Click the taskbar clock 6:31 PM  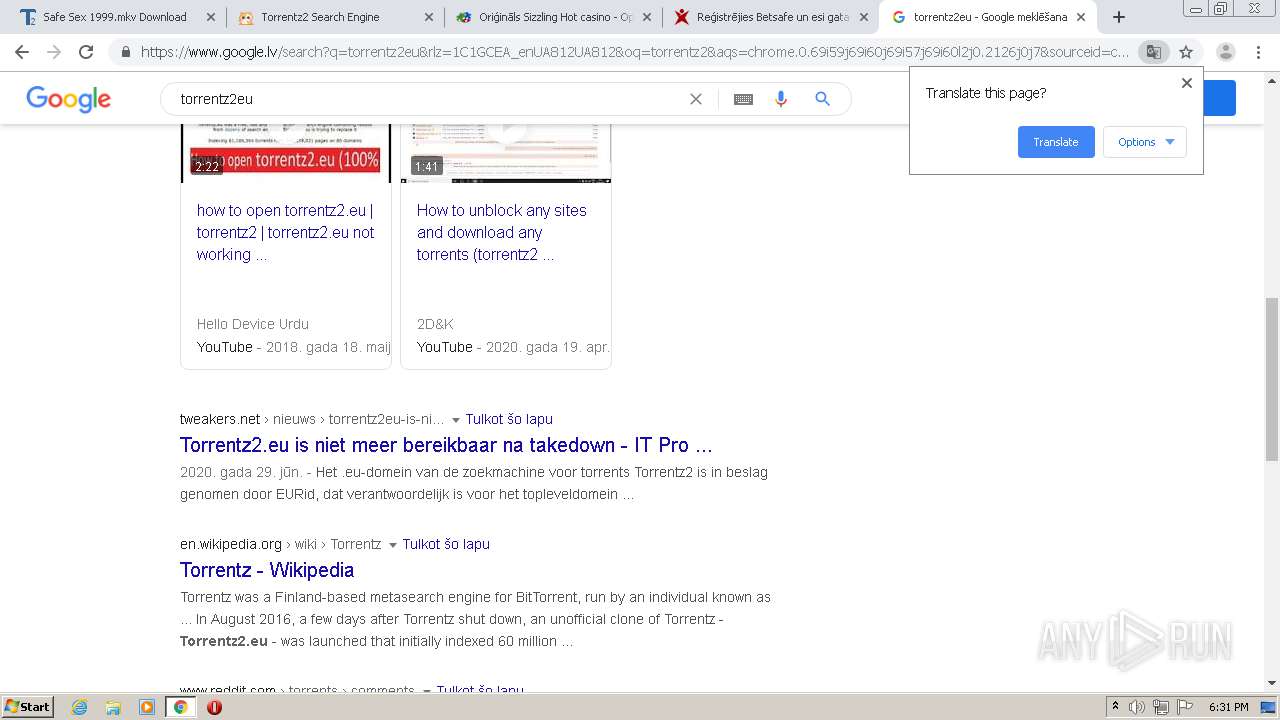pyautogui.click(x=1228, y=707)
